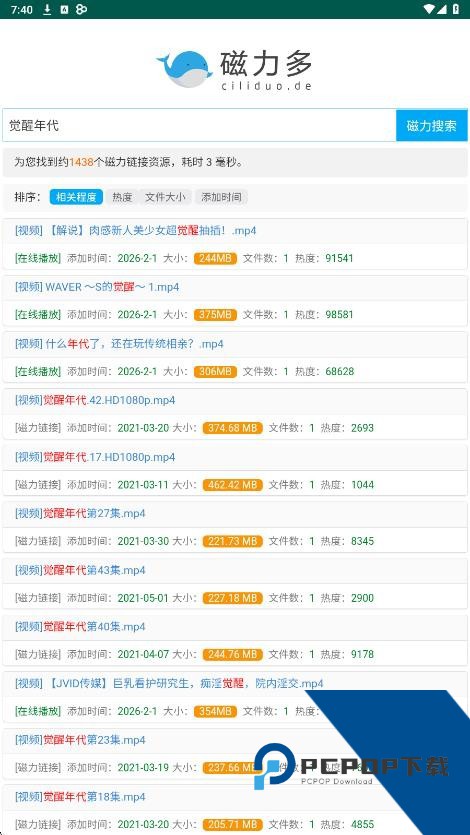This screenshot has height=835, width=470.
Task: Tap the 磁力多 site title text
Action: coord(266,64)
